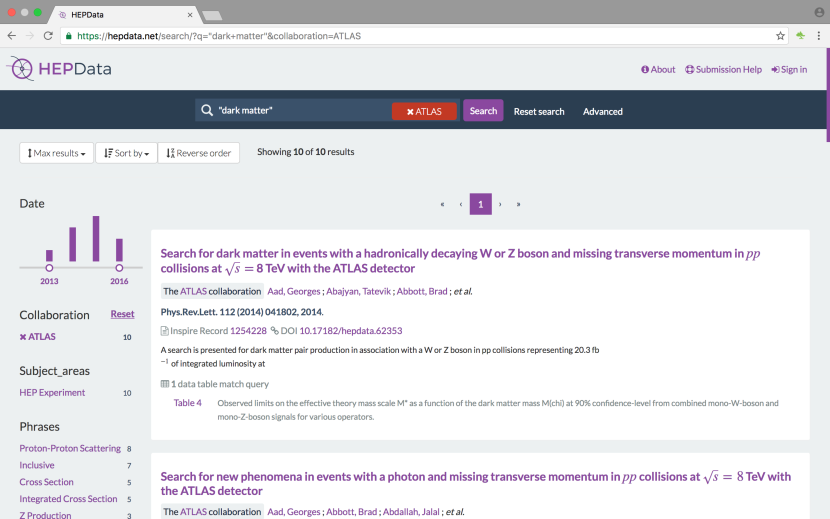The height and width of the screenshot is (519, 830).
Task: Click author Abajyan, Tatevik
Action: (x=358, y=291)
